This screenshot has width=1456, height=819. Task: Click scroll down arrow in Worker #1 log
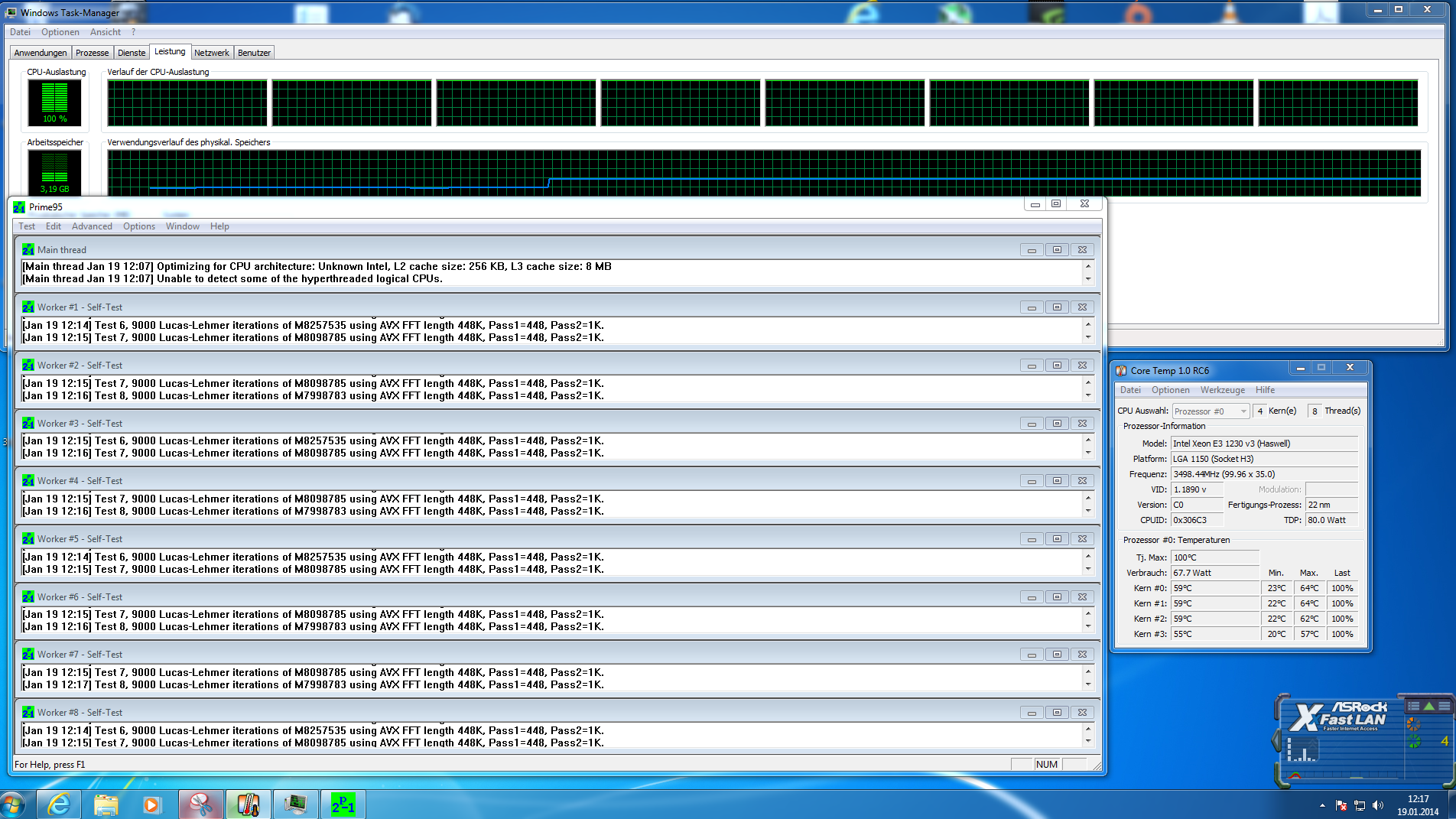(1087, 337)
